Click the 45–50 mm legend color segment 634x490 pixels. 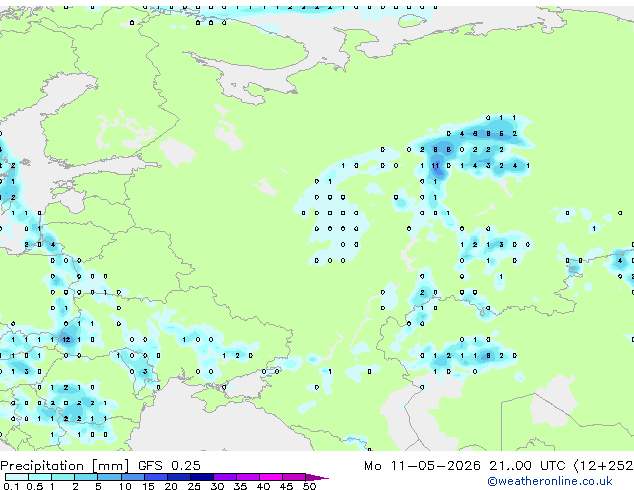point(294,477)
